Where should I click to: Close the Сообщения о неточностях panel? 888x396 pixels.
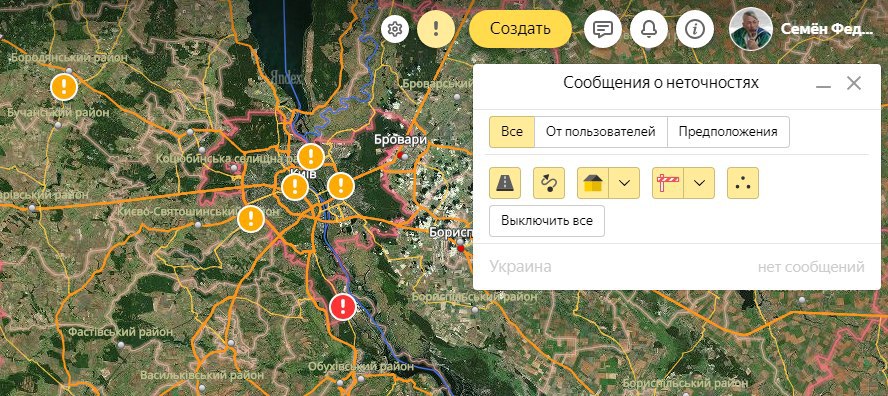pos(853,83)
